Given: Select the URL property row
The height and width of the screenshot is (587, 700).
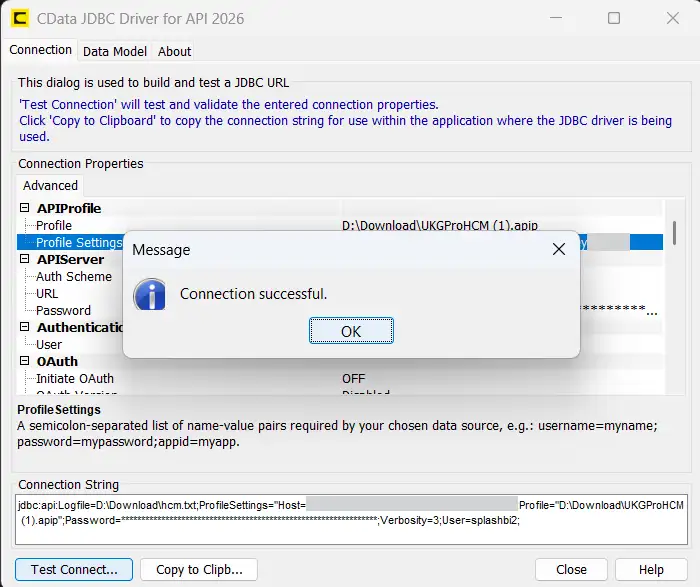Looking at the screenshot, I should [x=47, y=294].
